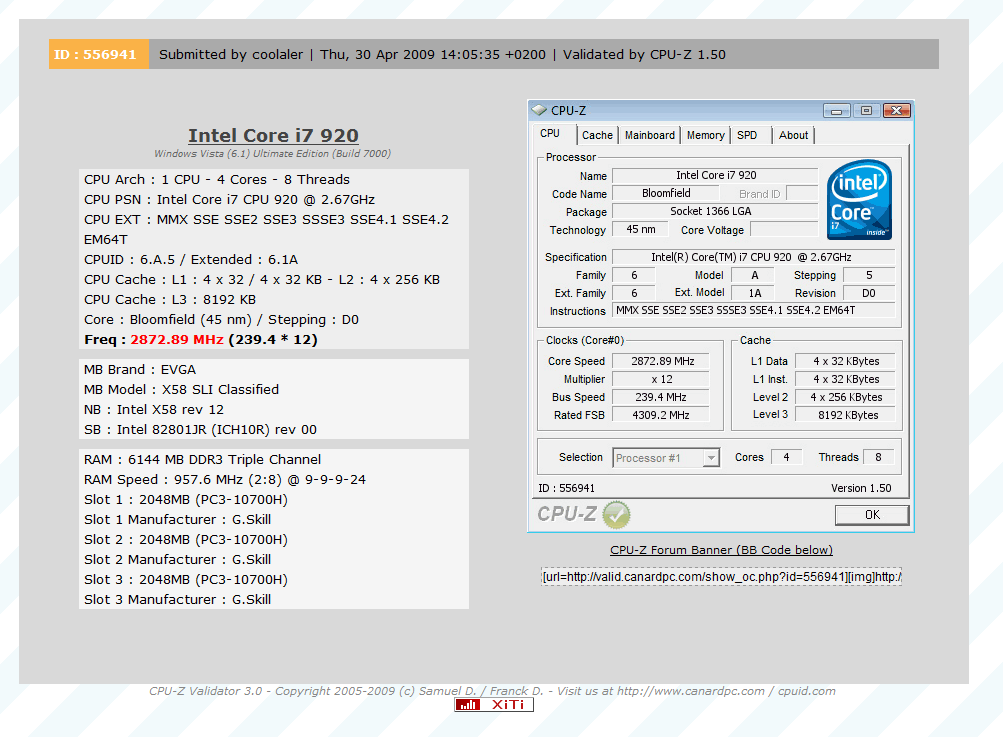Click the Ext. Model value 1A
The width and height of the screenshot is (1003, 737).
click(754, 293)
